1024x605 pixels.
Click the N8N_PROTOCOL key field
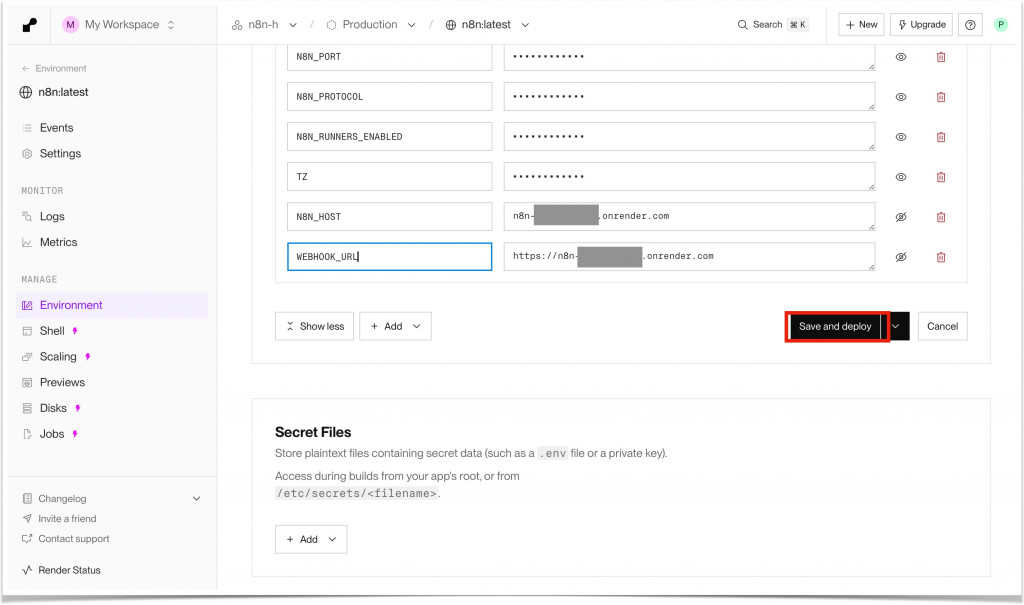click(389, 97)
